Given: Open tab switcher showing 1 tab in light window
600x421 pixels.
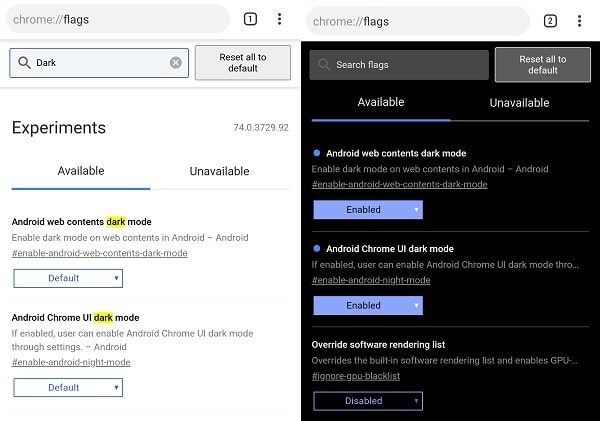Looking at the screenshot, I should 250,19.
